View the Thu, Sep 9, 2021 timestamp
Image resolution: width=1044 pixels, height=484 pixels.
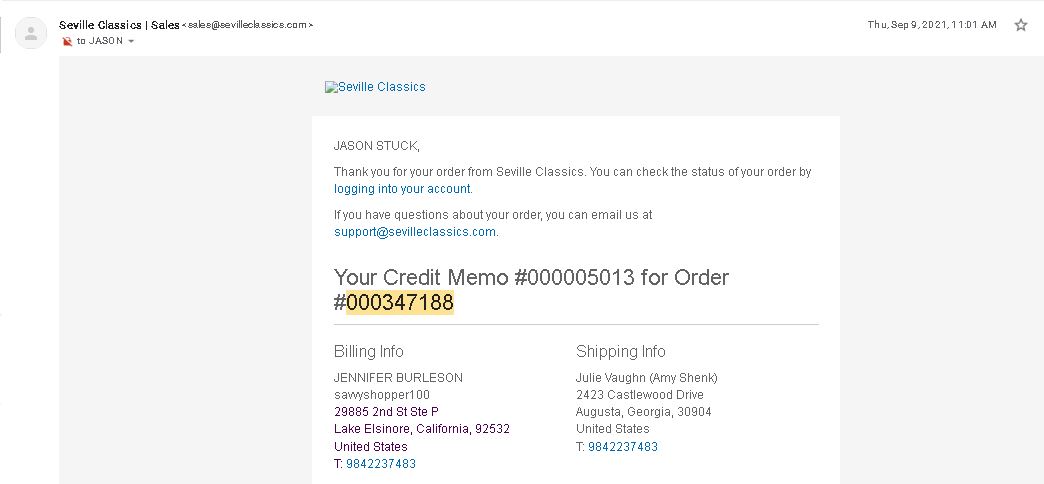932,25
